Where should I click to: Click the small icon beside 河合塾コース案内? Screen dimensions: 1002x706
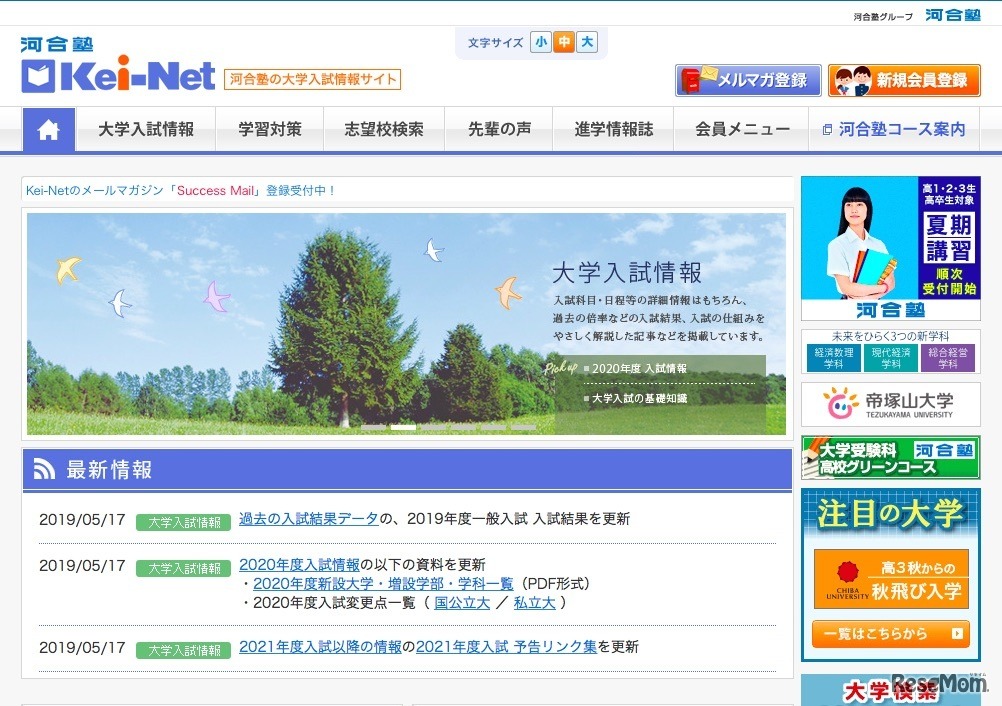coord(826,128)
